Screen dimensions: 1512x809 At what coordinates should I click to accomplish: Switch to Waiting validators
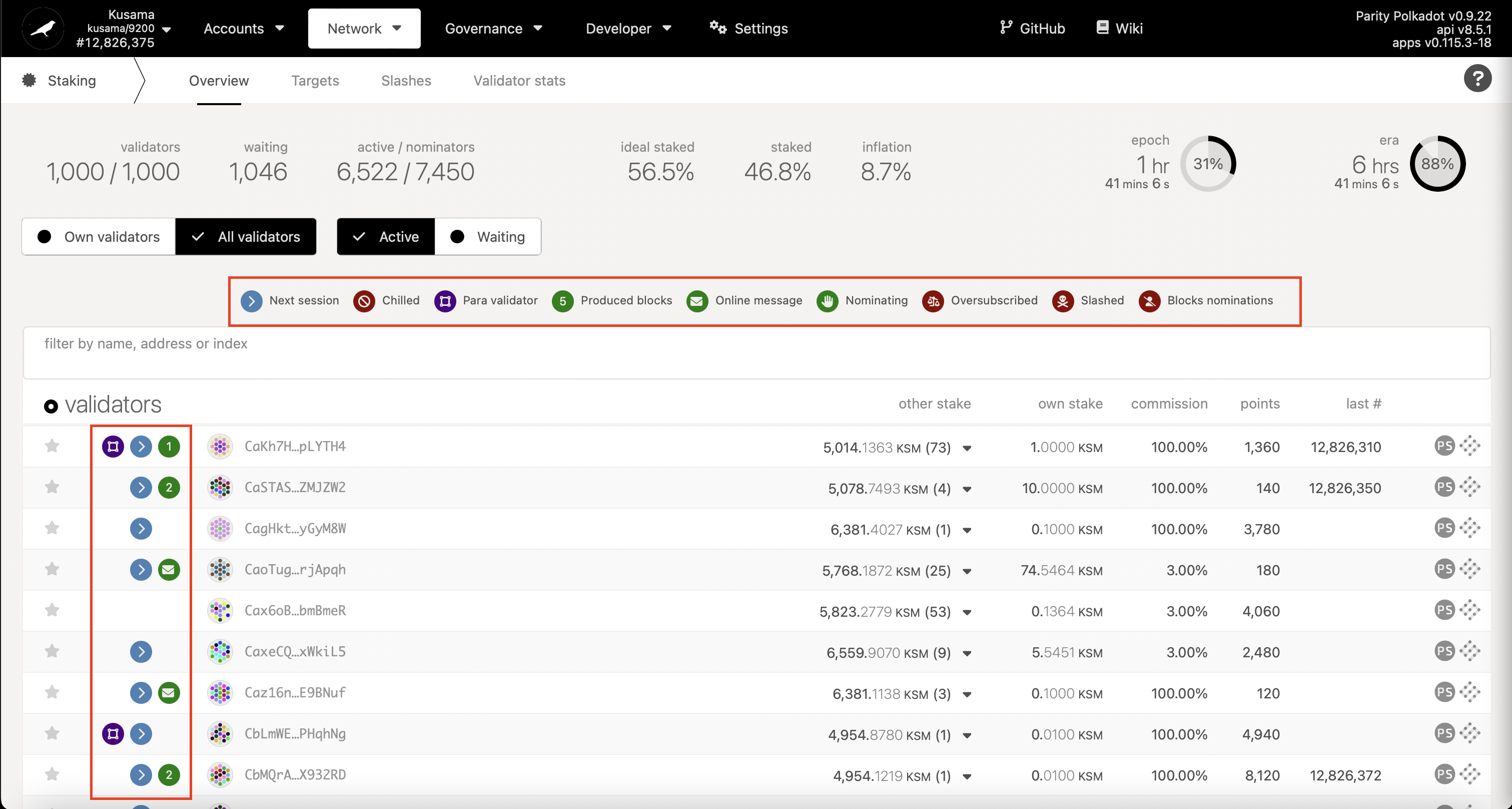pos(488,237)
